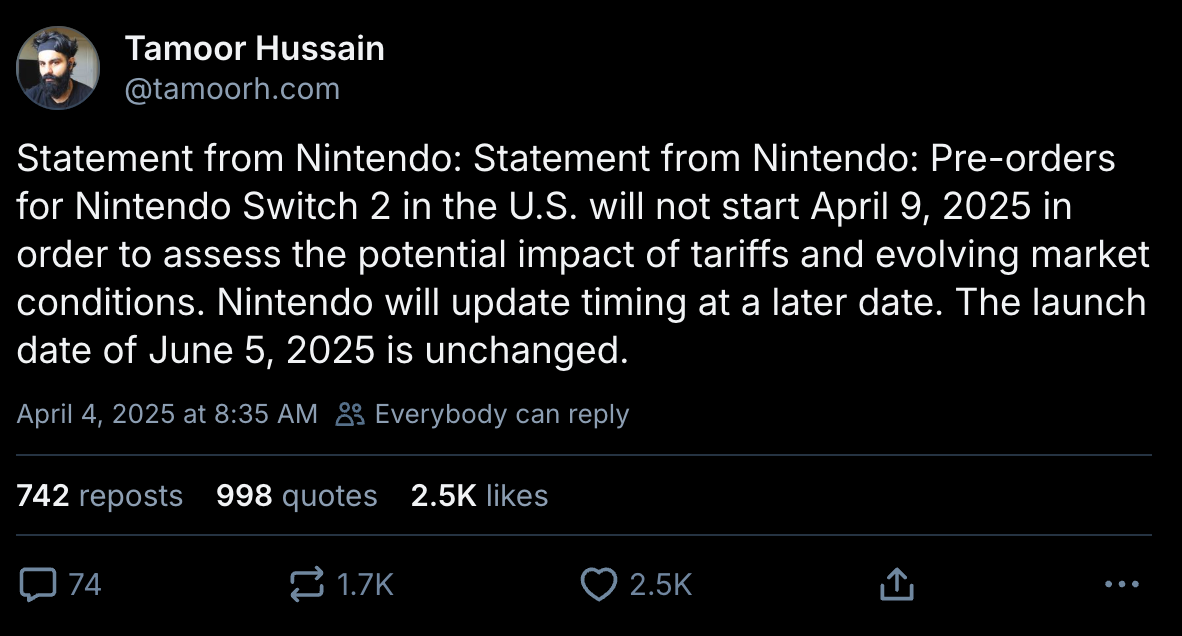Open Tamoor Hussain's profile avatar
Screen dimensions: 1182x636
tap(58, 68)
